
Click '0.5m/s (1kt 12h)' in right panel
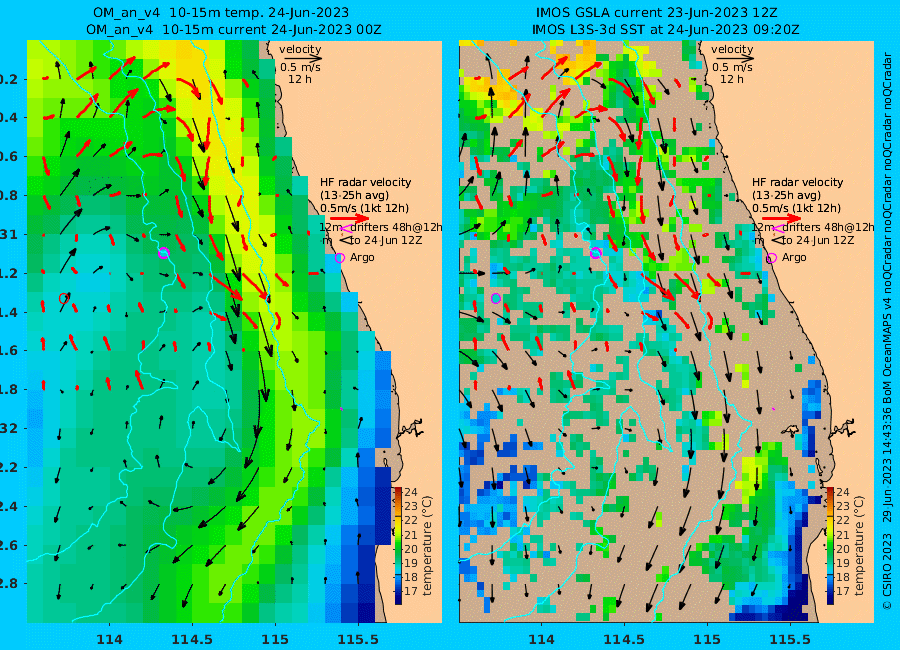(797, 208)
